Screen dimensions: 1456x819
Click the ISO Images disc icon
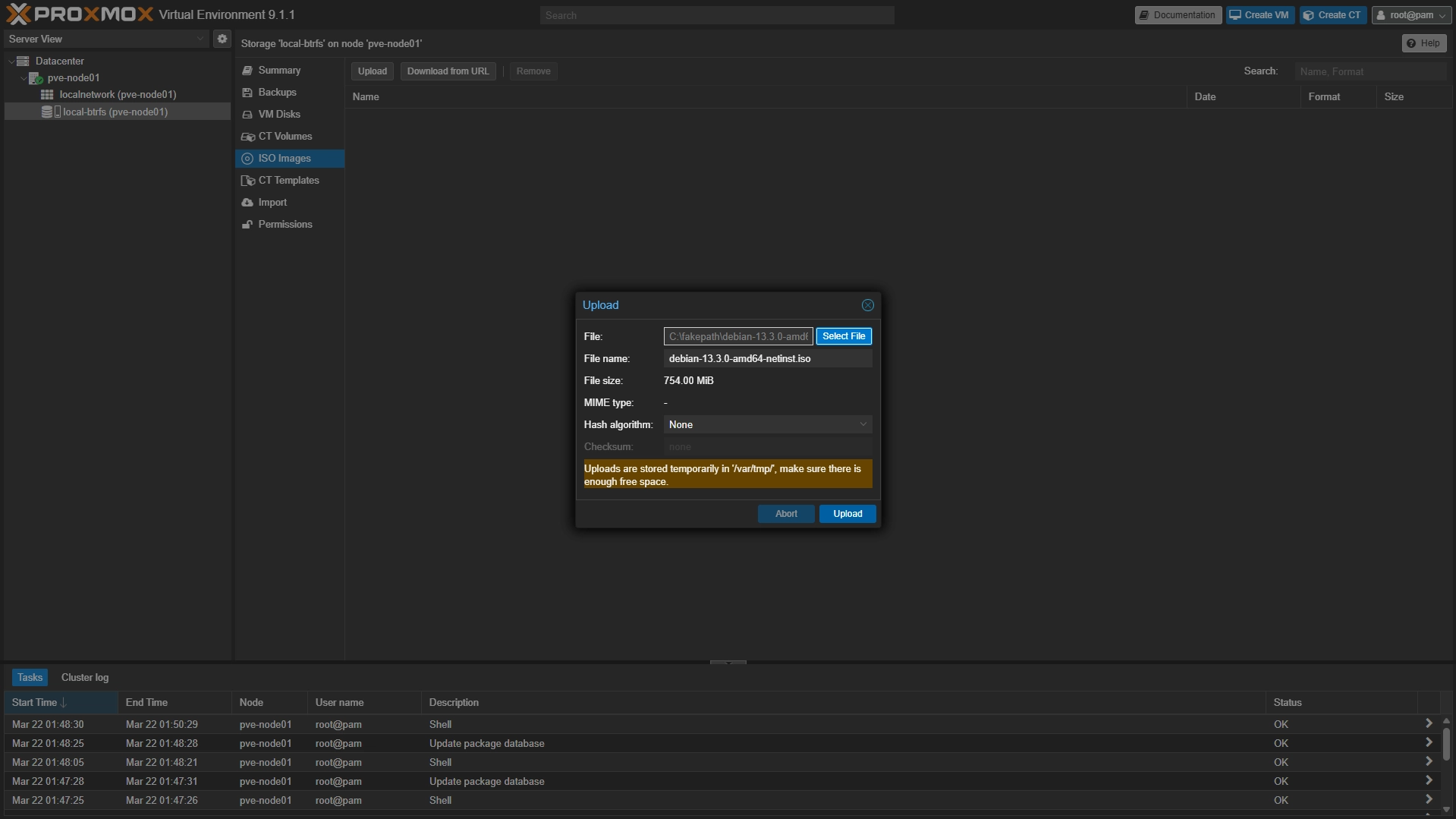point(247,159)
